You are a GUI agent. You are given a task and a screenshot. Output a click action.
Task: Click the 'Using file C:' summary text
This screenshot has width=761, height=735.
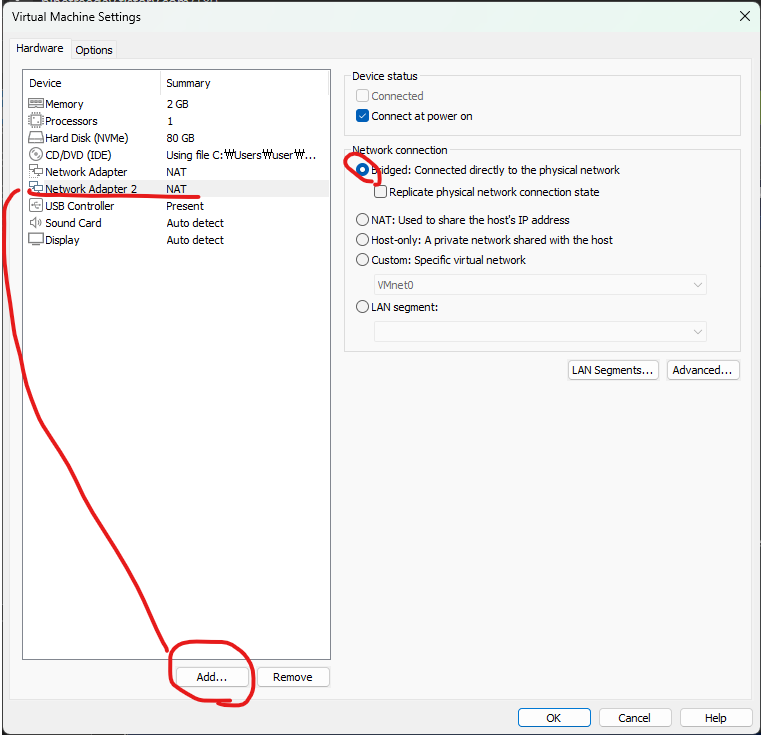(x=241, y=155)
